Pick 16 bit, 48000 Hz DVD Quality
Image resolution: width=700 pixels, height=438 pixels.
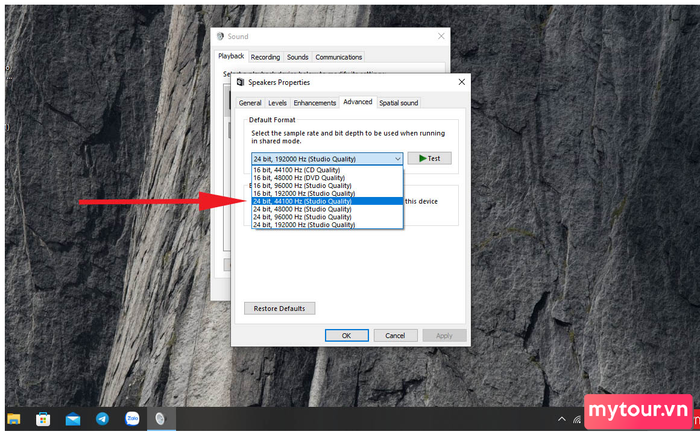327,178
